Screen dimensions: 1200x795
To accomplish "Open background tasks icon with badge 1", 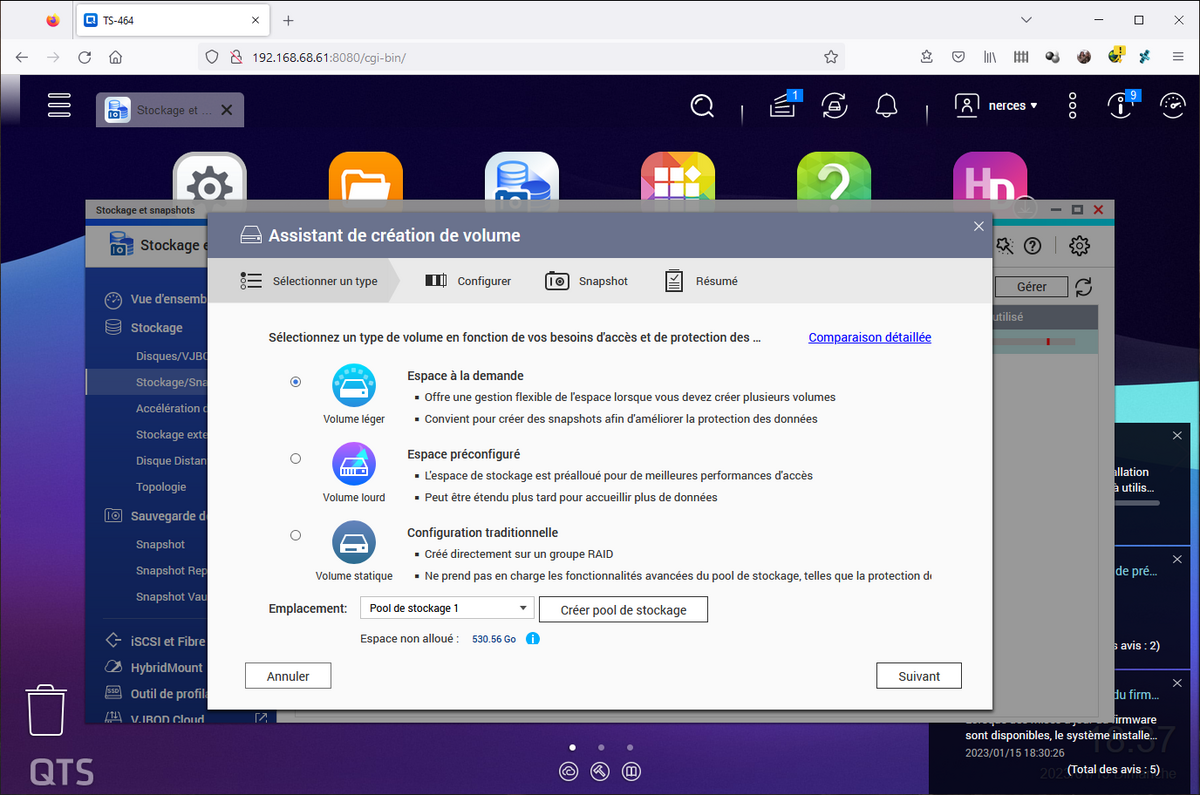I will click(783, 104).
